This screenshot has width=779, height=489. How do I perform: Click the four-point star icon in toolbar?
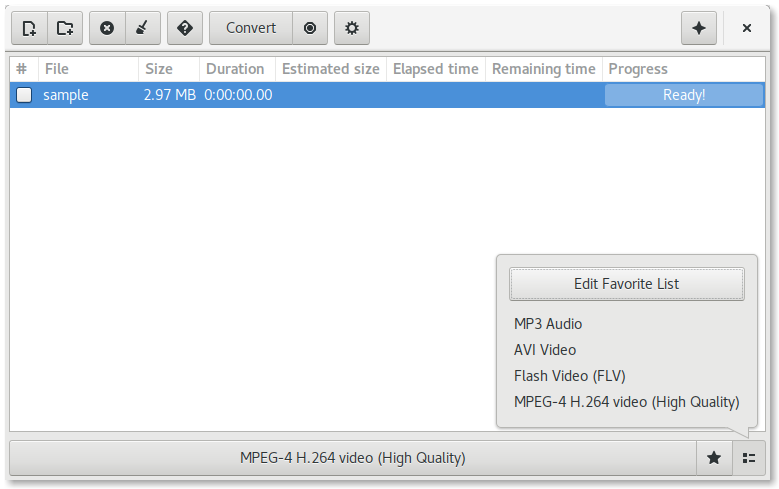click(699, 28)
